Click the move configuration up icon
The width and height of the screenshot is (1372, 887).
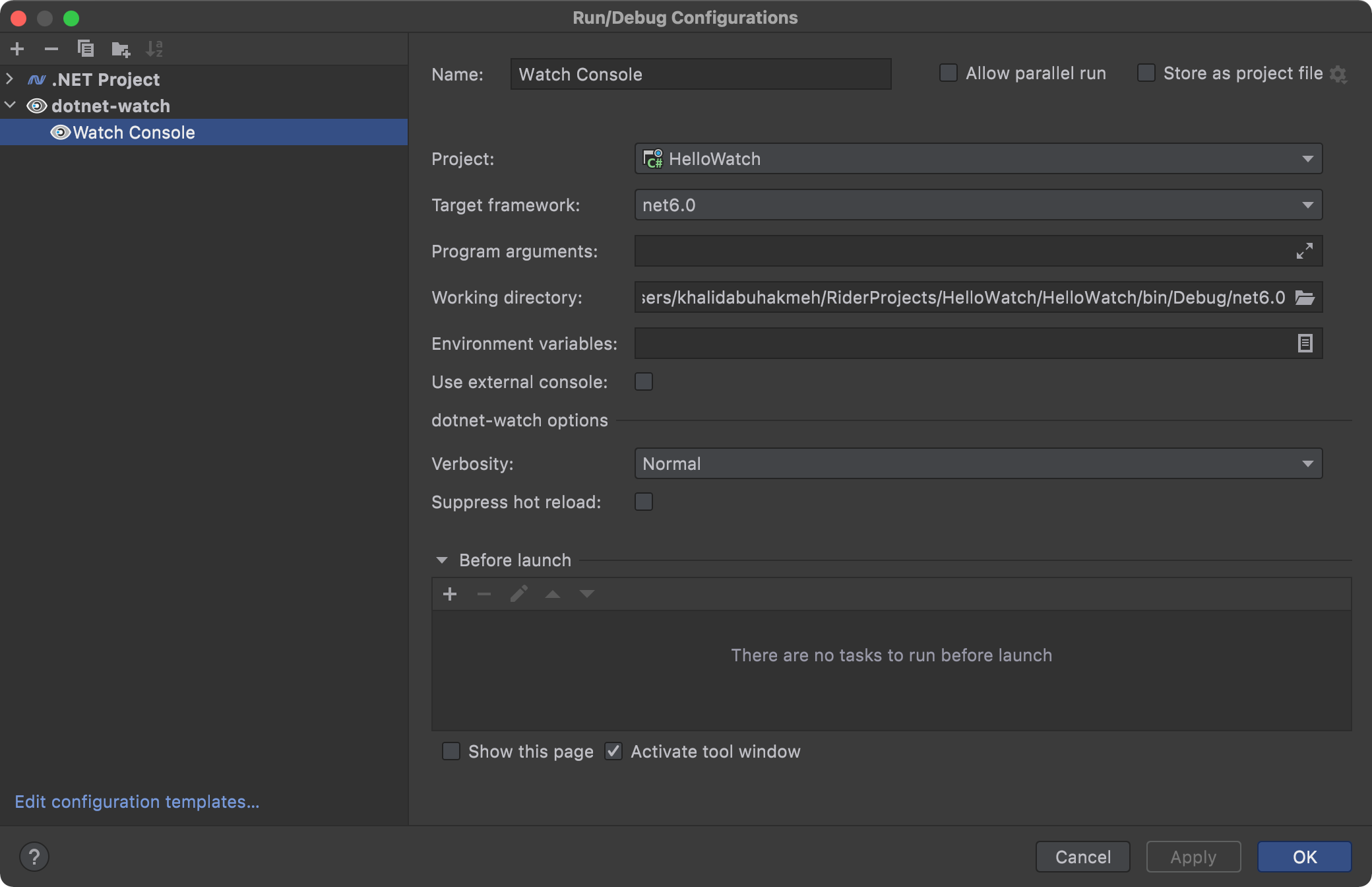(x=554, y=594)
